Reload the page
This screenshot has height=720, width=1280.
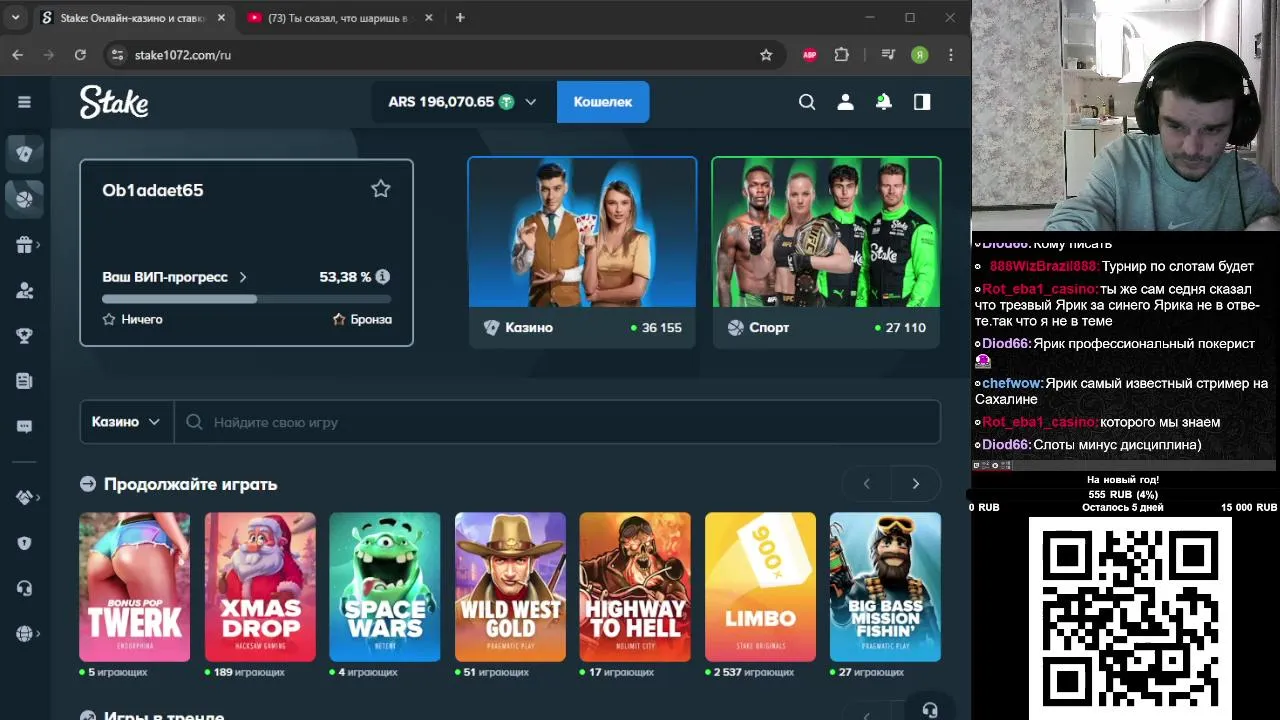point(80,55)
